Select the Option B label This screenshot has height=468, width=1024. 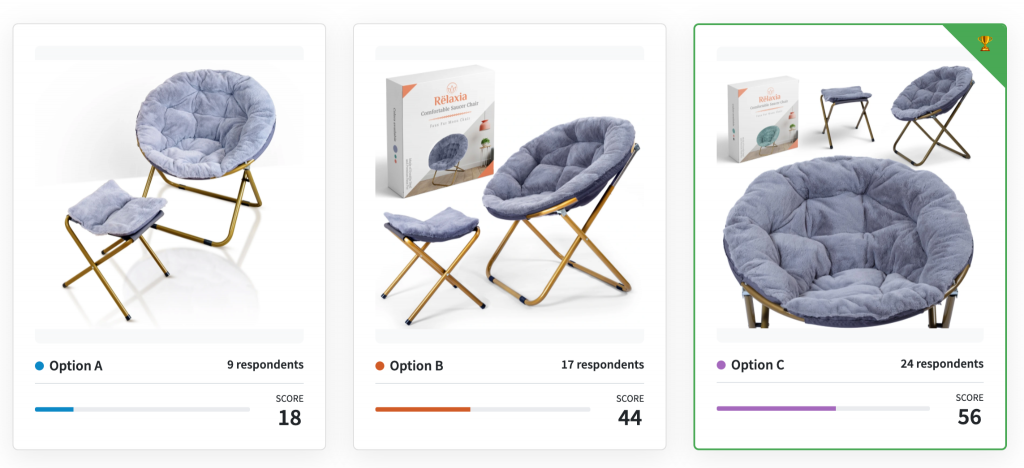[417, 366]
